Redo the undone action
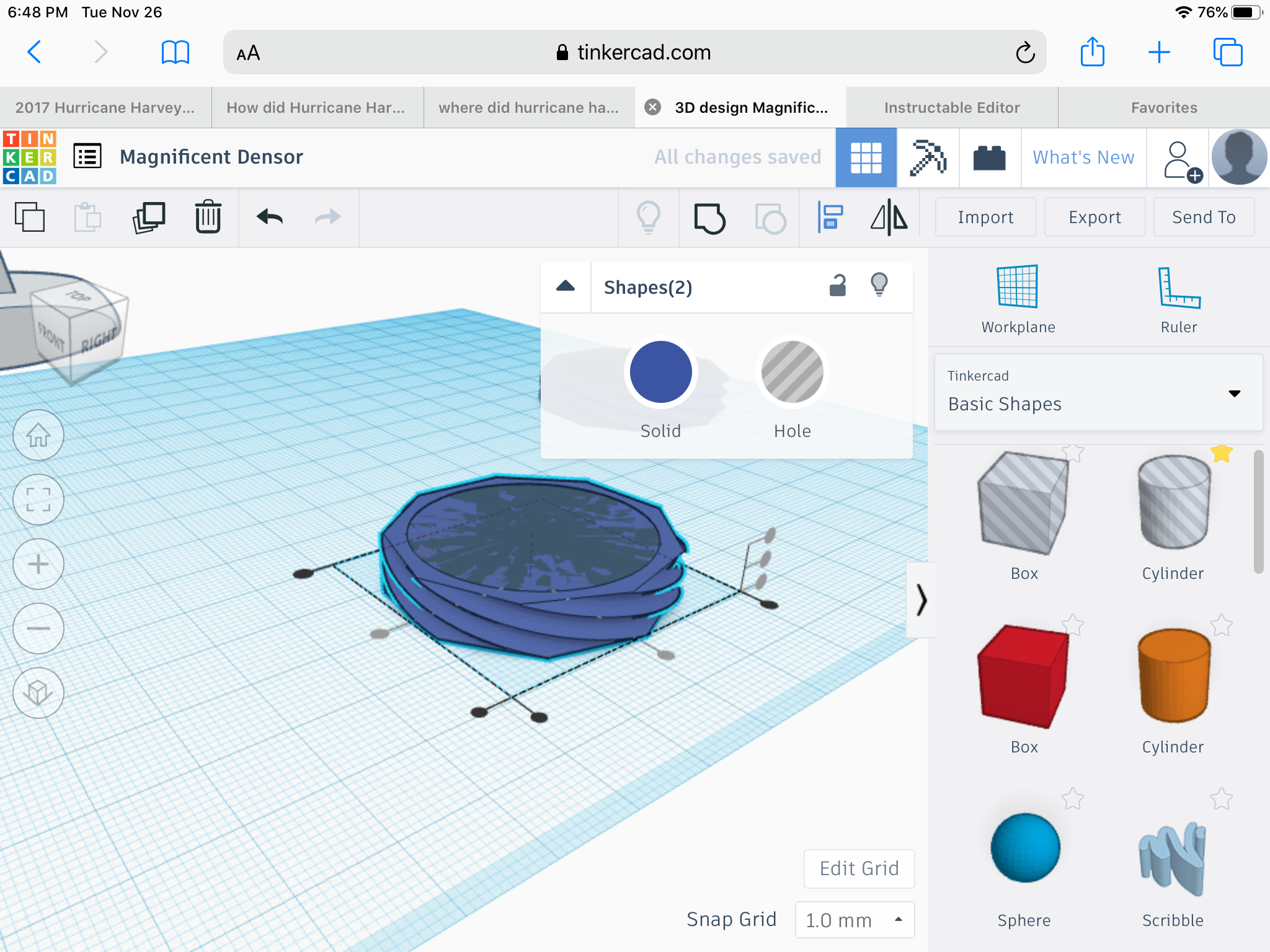The image size is (1270, 952). click(328, 217)
